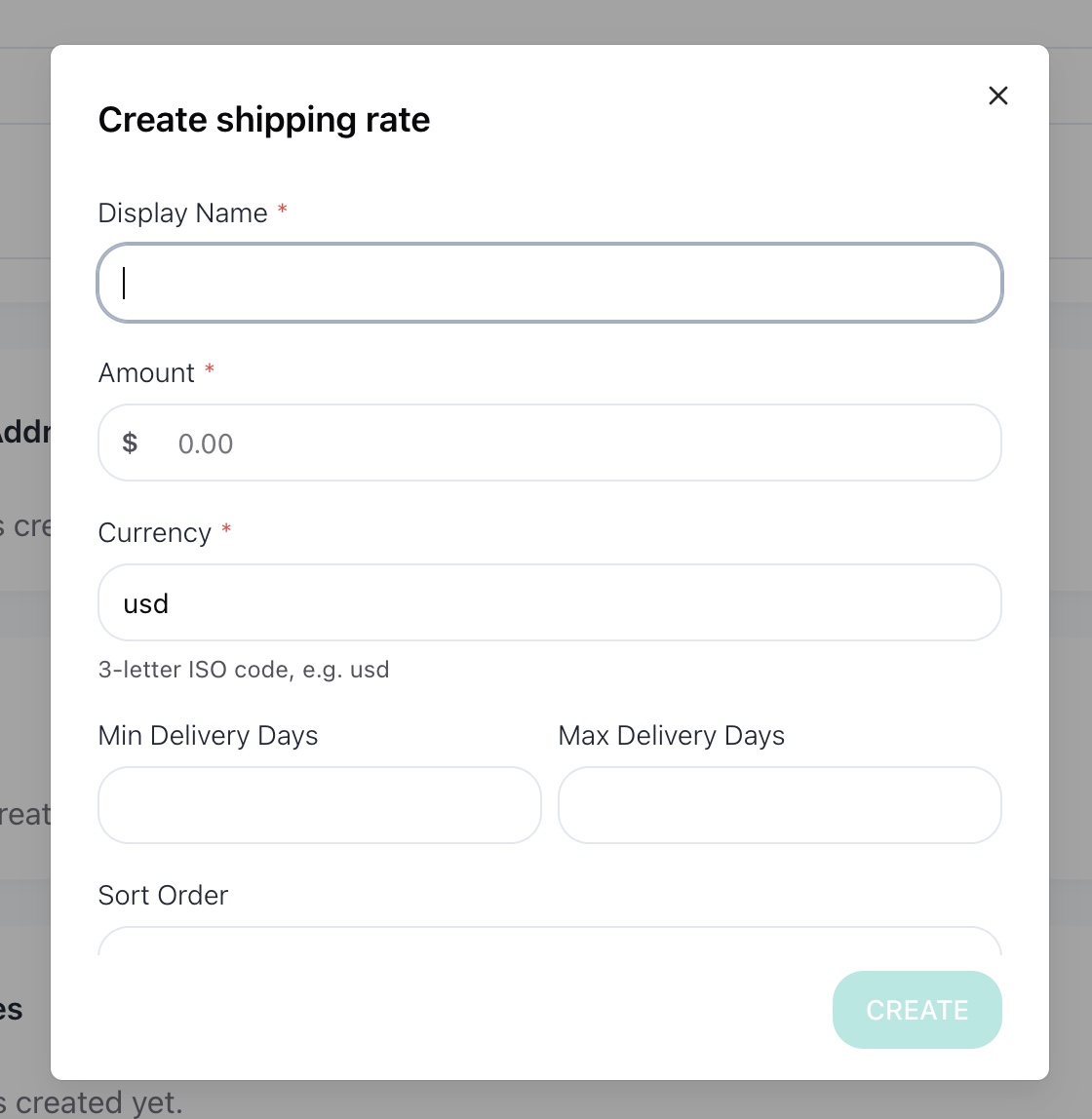Click the Min Delivery Days label
Screen dimensions: 1092x1119
point(208,736)
